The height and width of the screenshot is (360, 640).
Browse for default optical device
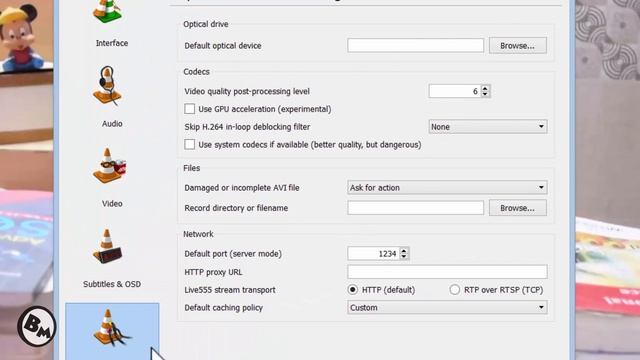coord(518,45)
